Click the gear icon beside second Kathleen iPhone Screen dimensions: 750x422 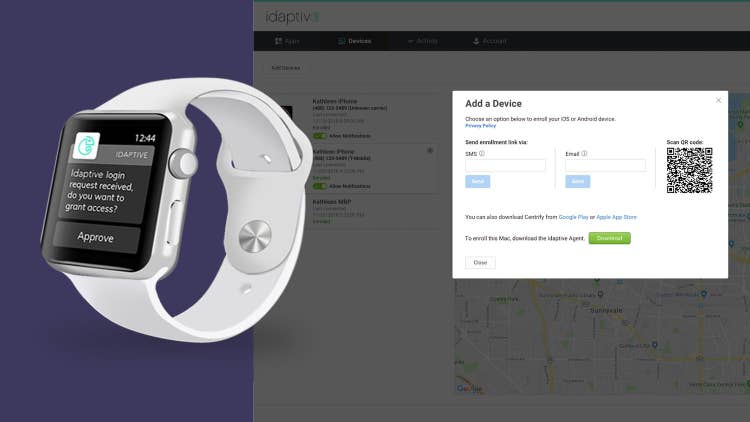[430, 151]
